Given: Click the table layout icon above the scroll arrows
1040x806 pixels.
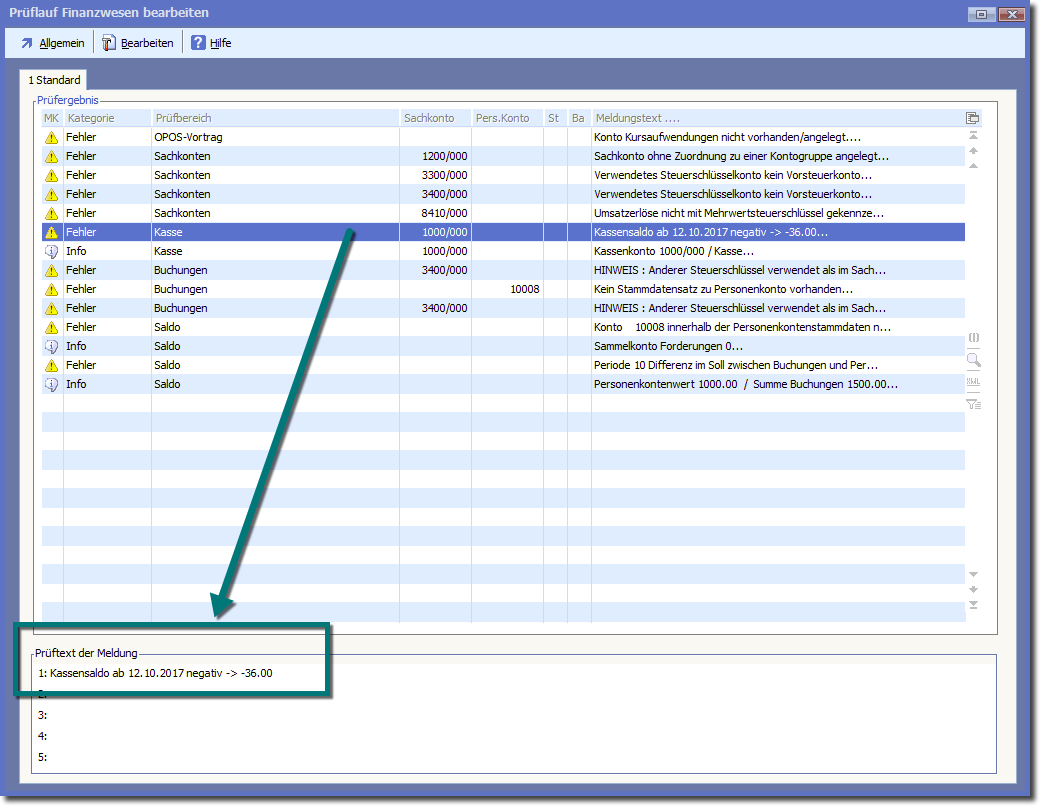Looking at the screenshot, I should [x=973, y=118].
